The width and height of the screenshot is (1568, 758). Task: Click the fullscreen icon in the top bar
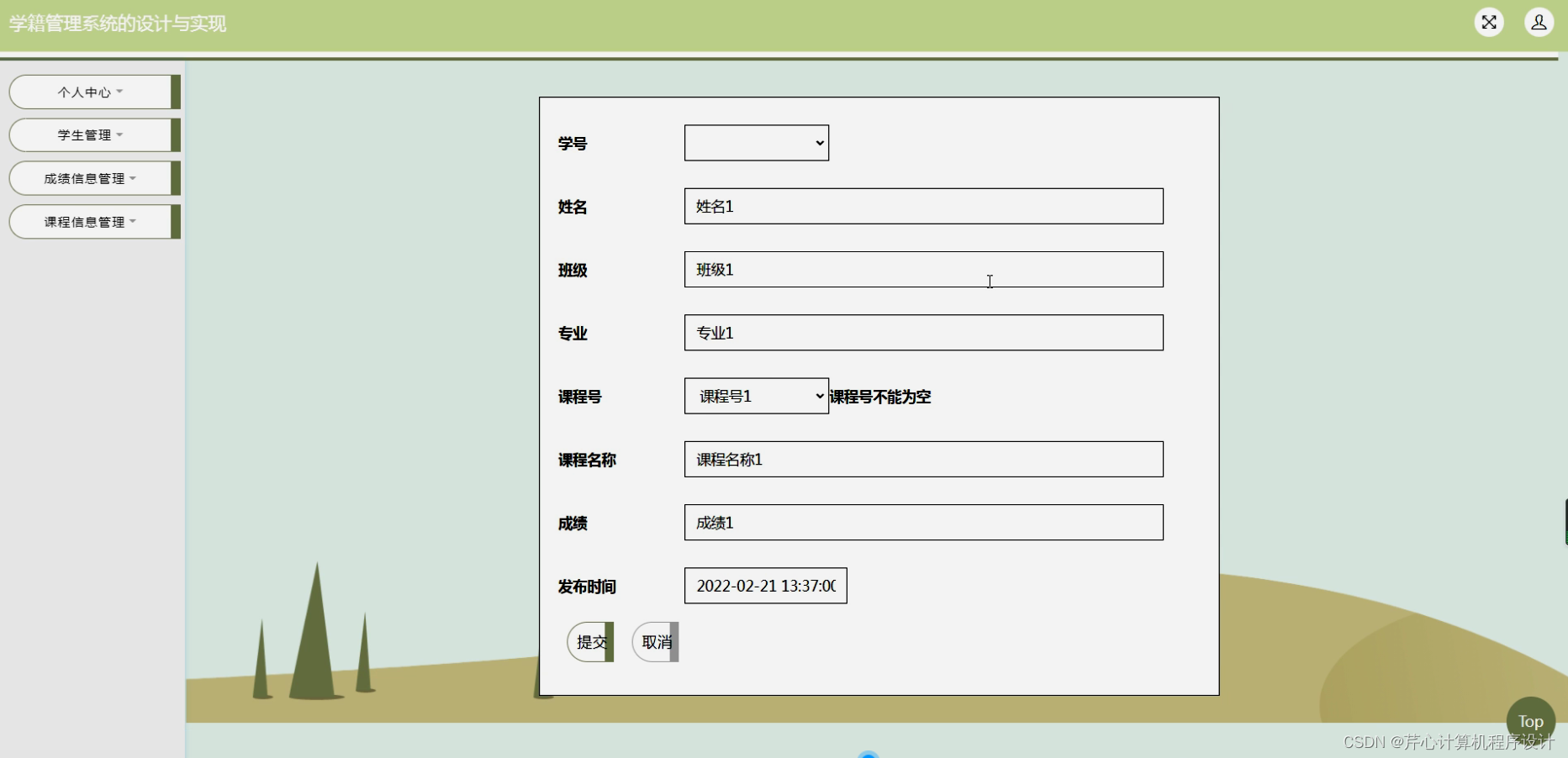[x=1488, y=22]
